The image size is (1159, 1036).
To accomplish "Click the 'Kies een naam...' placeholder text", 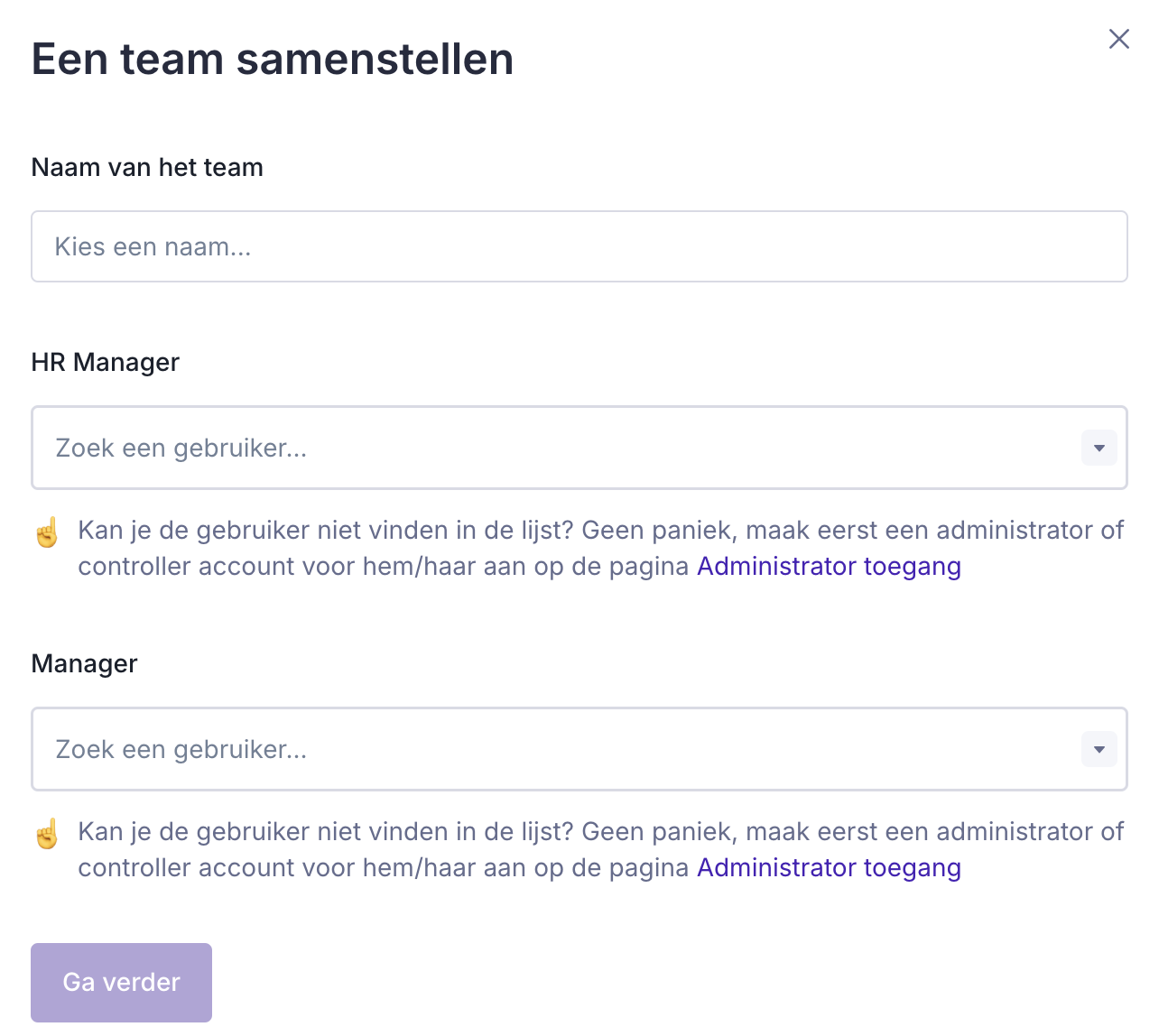I will point(153,247).
